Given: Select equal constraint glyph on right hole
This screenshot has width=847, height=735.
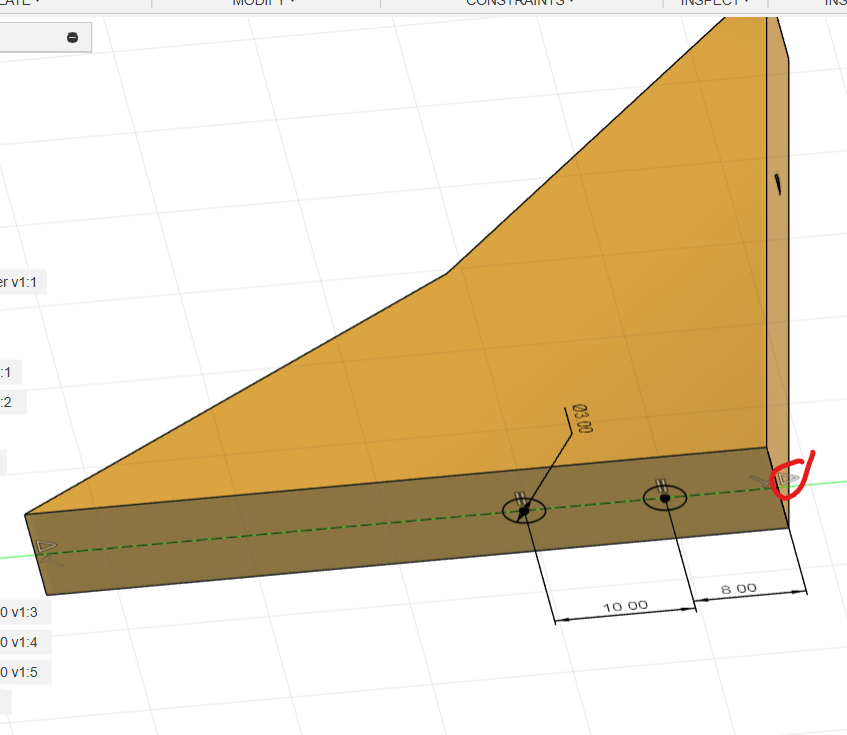Looking at the screenshot, I should tap(661, 485).
